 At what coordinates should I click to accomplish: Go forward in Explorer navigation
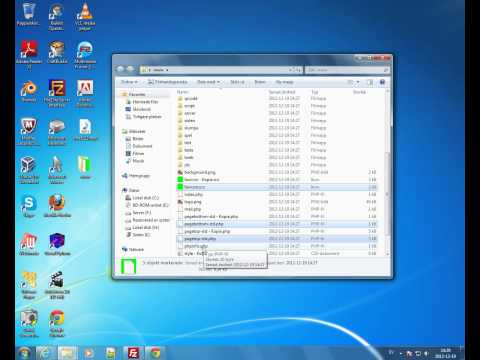tap(131, 69)
